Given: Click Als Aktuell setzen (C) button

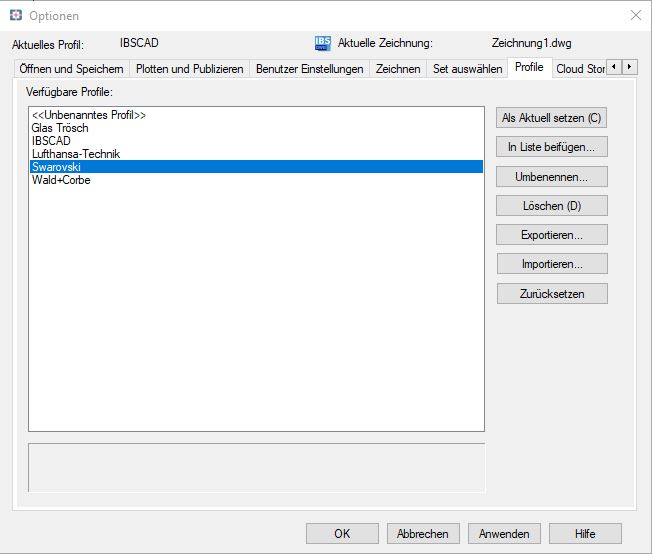Looking at the screenshot, I should 551,118.
